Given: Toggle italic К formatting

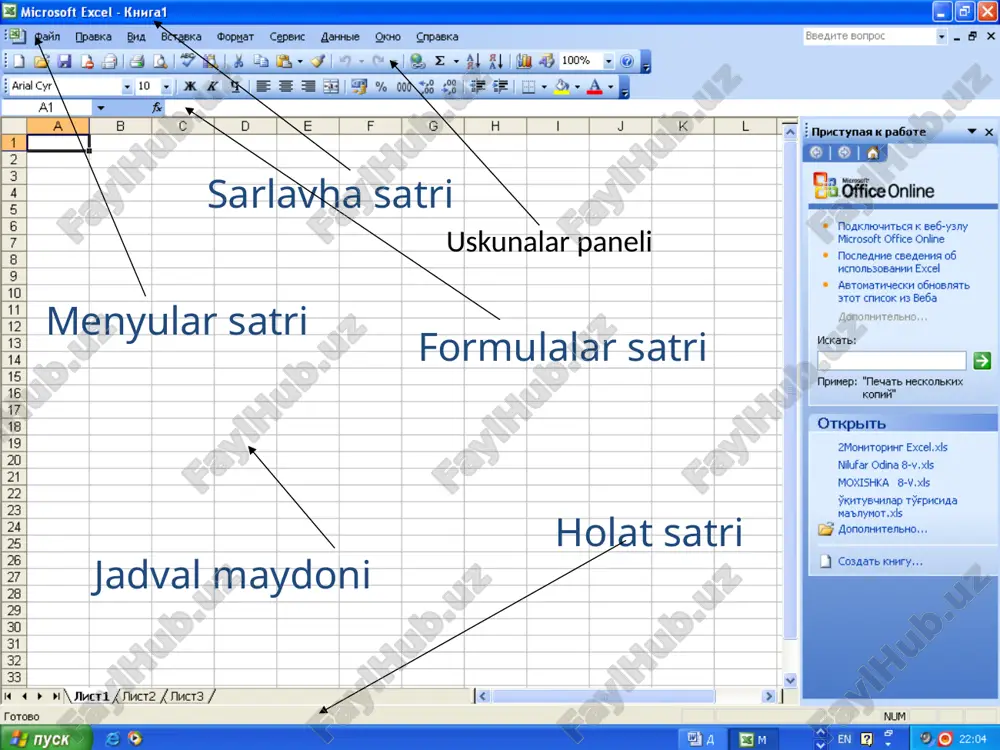Looking at the screenshot, I should 212,86.
